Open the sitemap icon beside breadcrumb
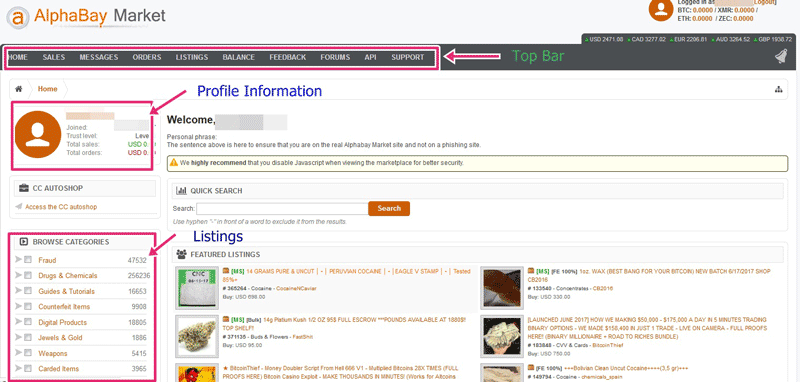The width and height of the screenshot is (800, 382). tap(779, 89)
